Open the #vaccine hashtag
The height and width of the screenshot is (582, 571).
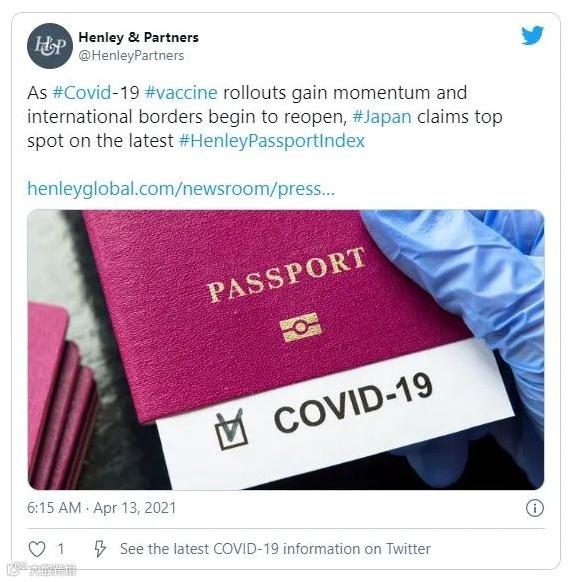pos(181,92)
